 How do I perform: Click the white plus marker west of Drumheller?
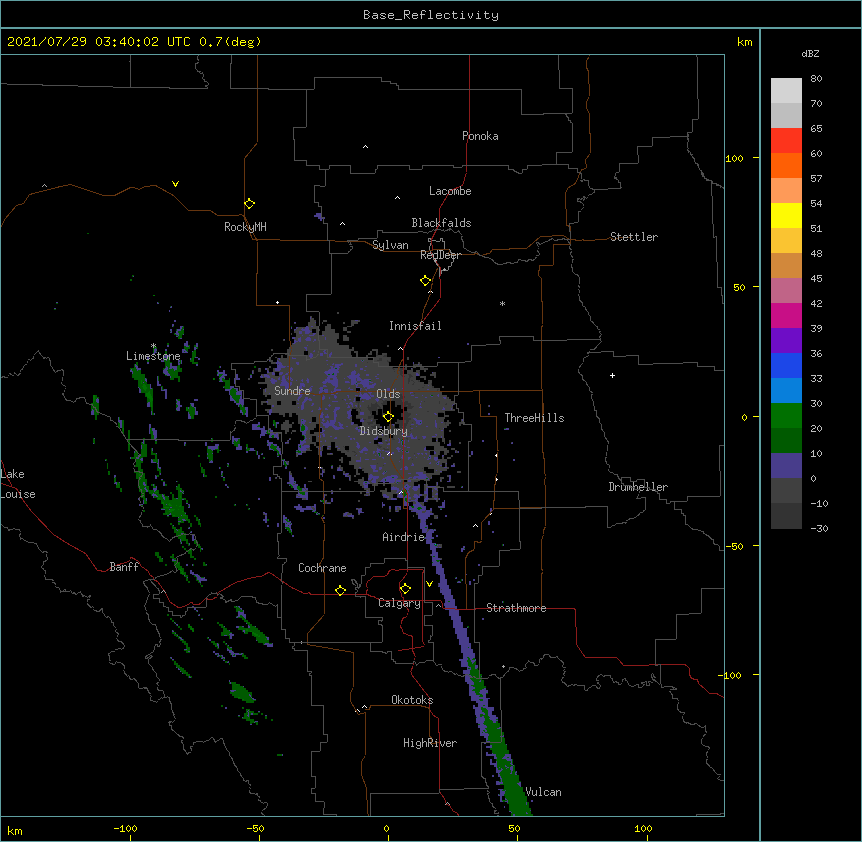(x=612, y=375)
